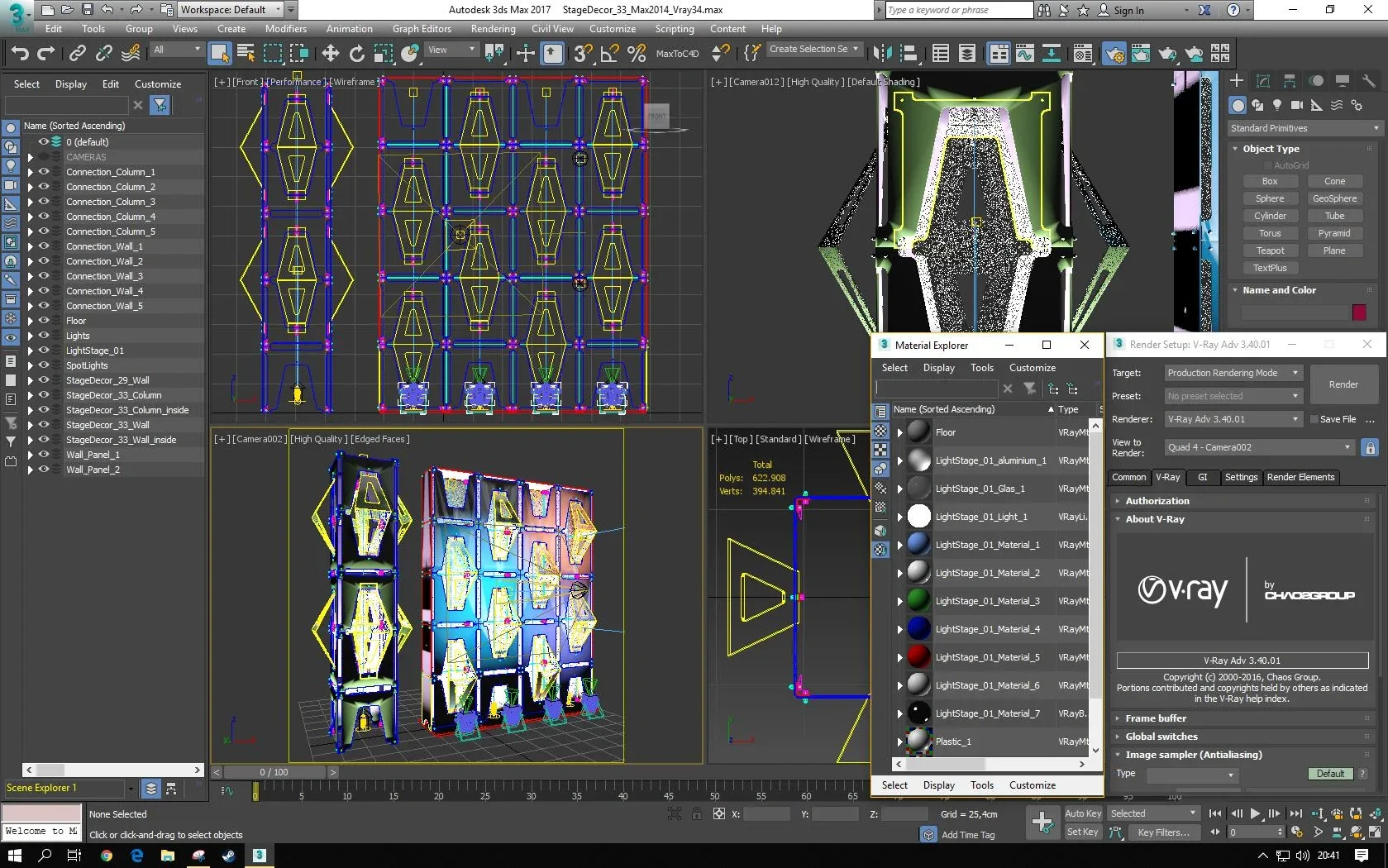Open View to Render Quad 4 dropdown
The image size is (1388, 868).
click(1259, 447)
